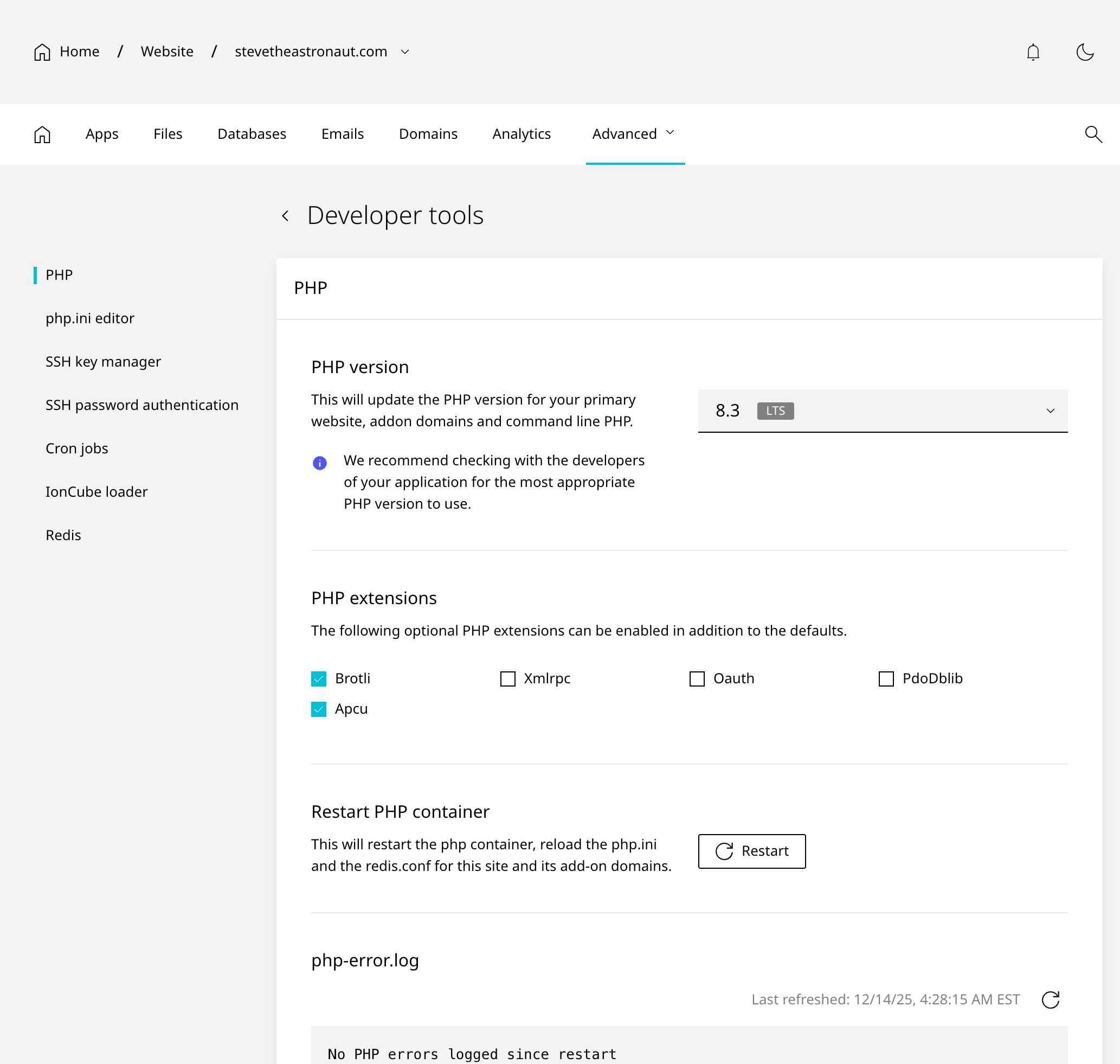The image size is (1120, 1064).
Task: Refresh the php-error.log
Action: [x=1050, y=999]
